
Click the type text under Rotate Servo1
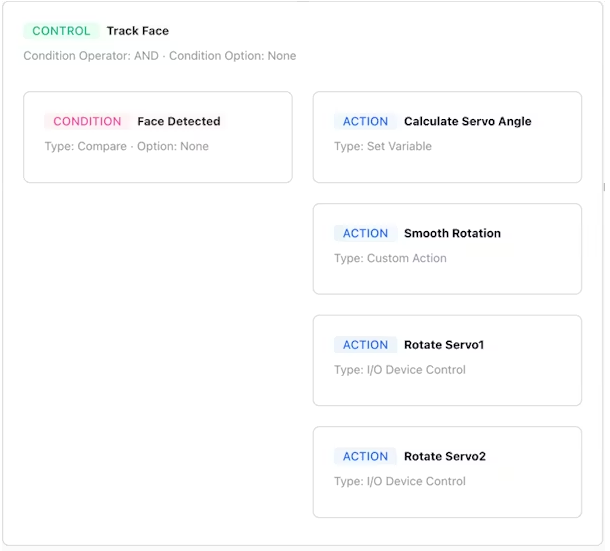(400, 370)
